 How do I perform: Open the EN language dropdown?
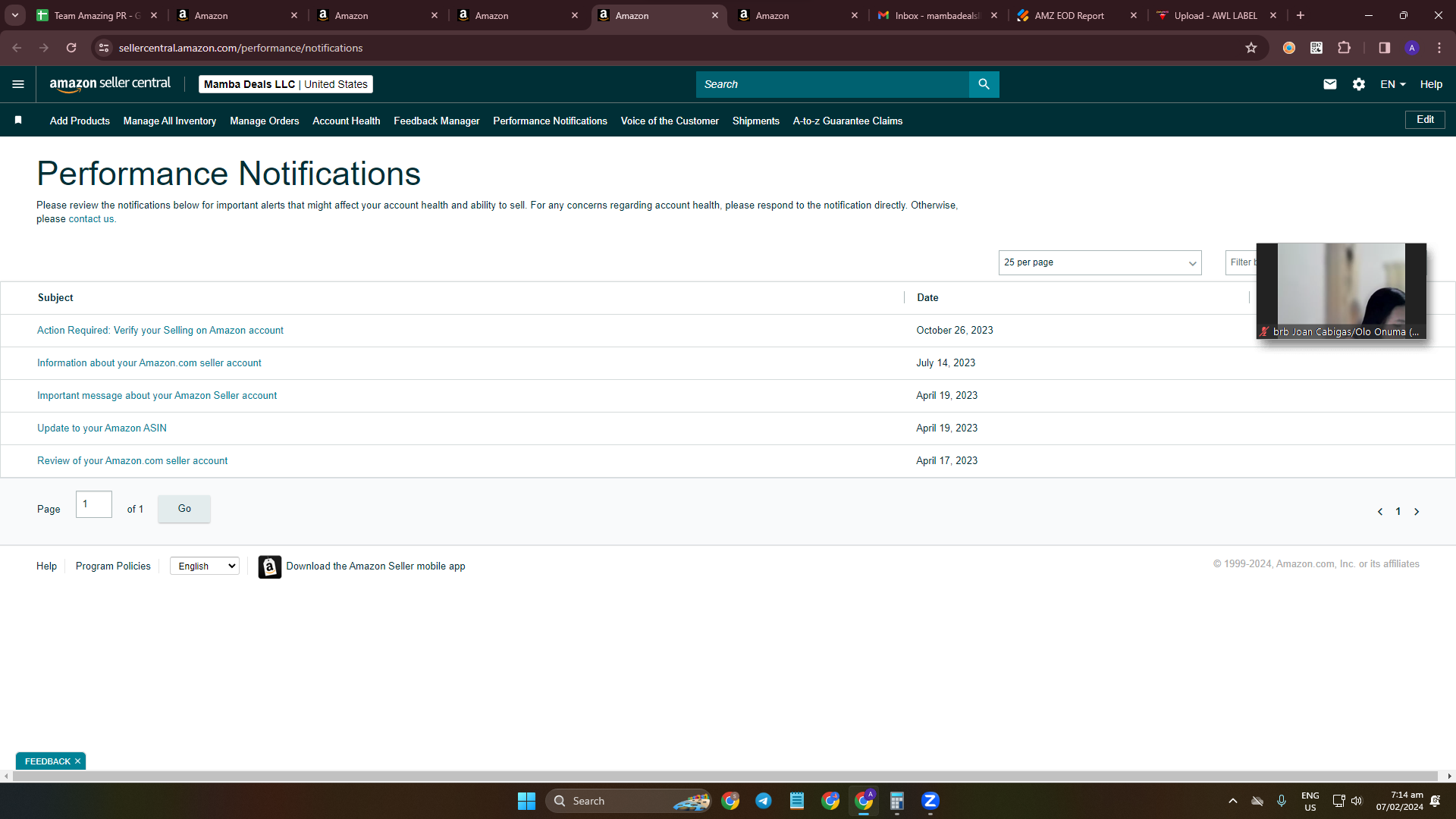[x=1393, y=84]
